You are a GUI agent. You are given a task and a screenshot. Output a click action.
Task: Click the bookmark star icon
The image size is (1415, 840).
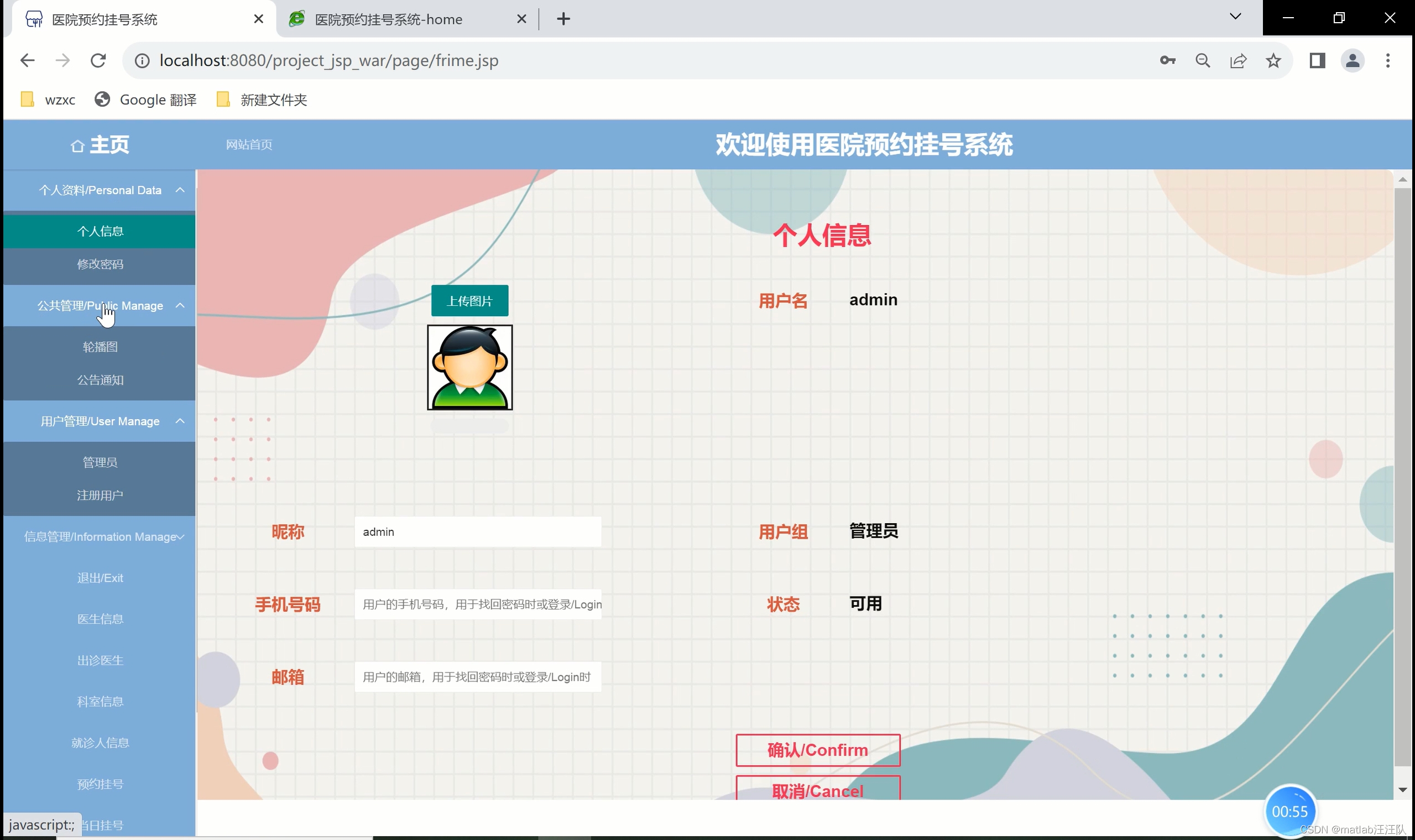coord(1273,61)
